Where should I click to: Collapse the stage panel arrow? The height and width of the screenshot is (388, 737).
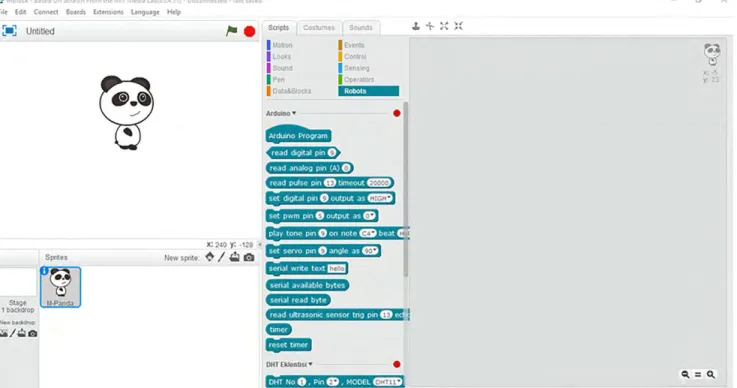click(259, 245)
